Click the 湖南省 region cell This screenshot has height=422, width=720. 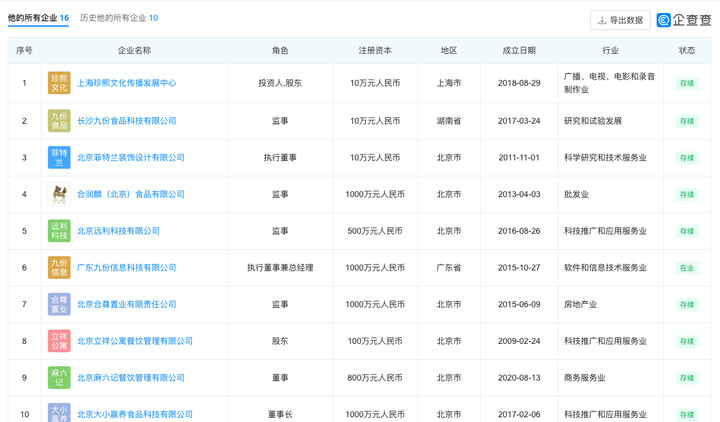(449, 121)
